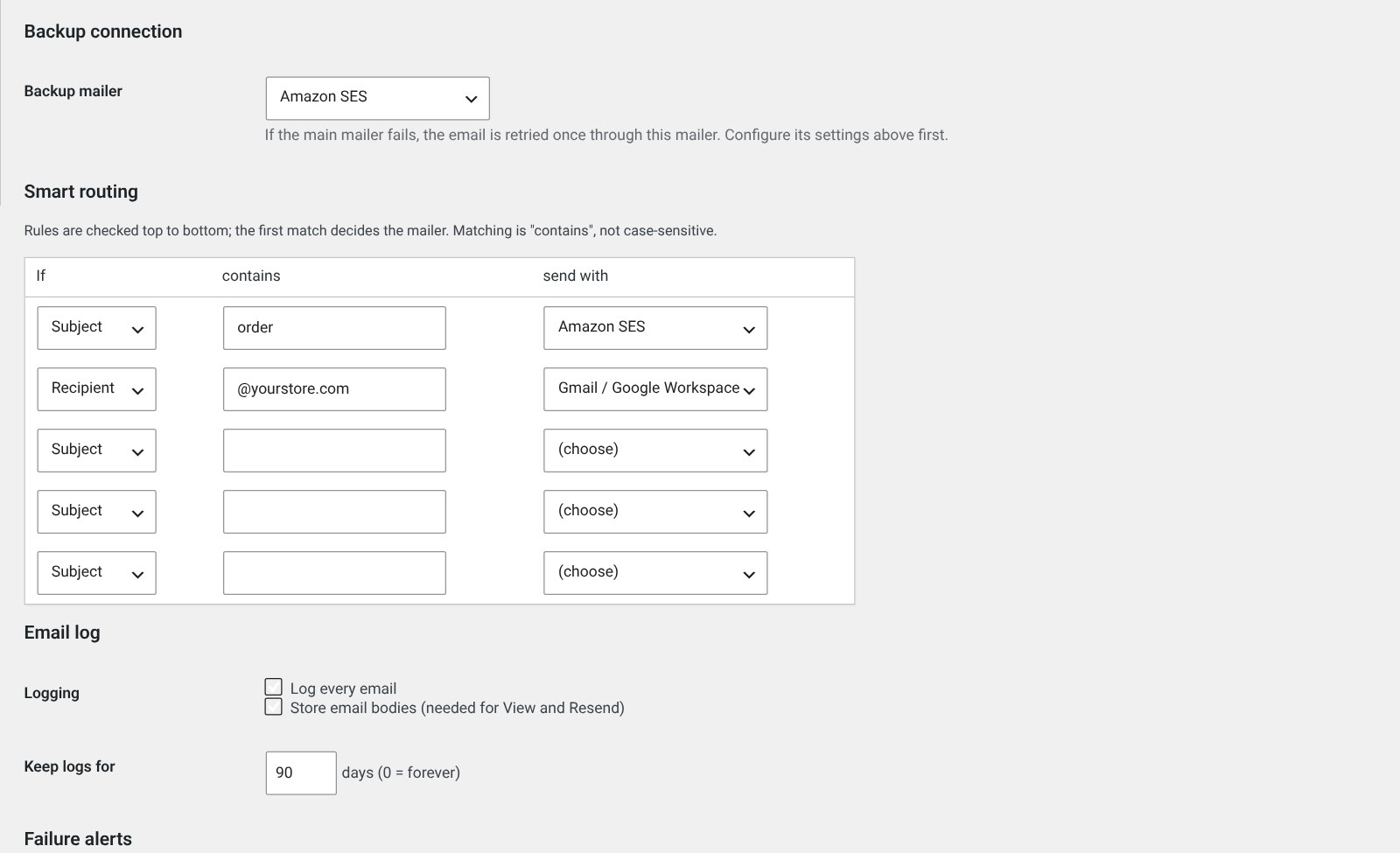Click the empty contains field in the last rule row

pos(334,573)
